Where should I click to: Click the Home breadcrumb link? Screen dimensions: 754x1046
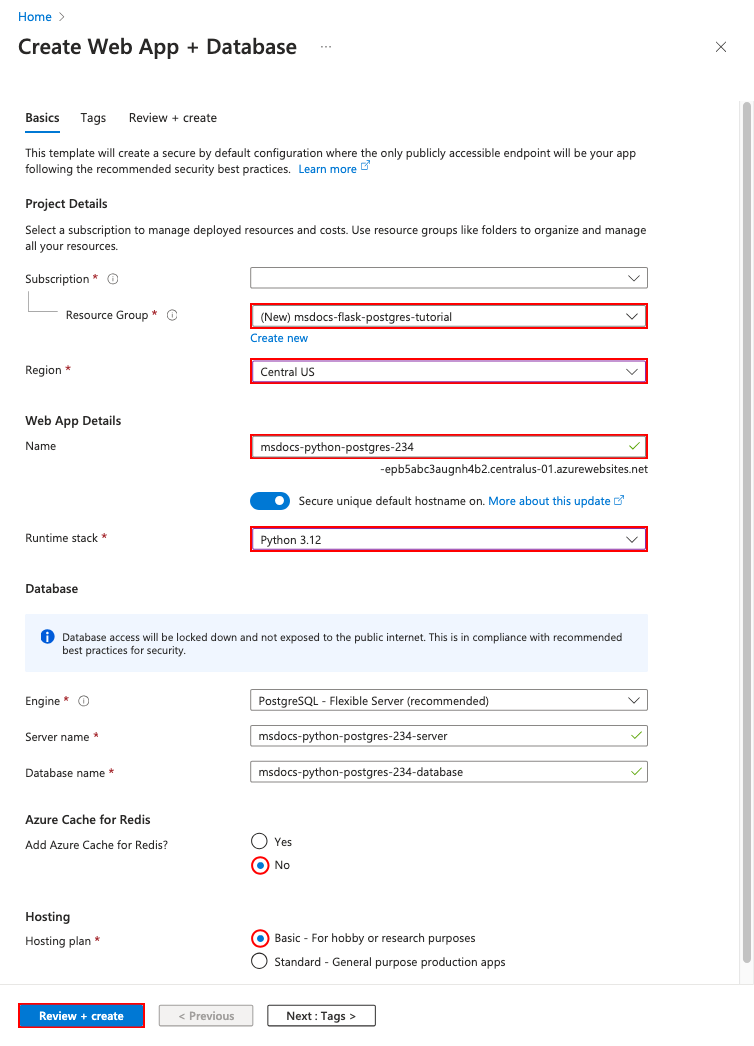pos(34,16)
